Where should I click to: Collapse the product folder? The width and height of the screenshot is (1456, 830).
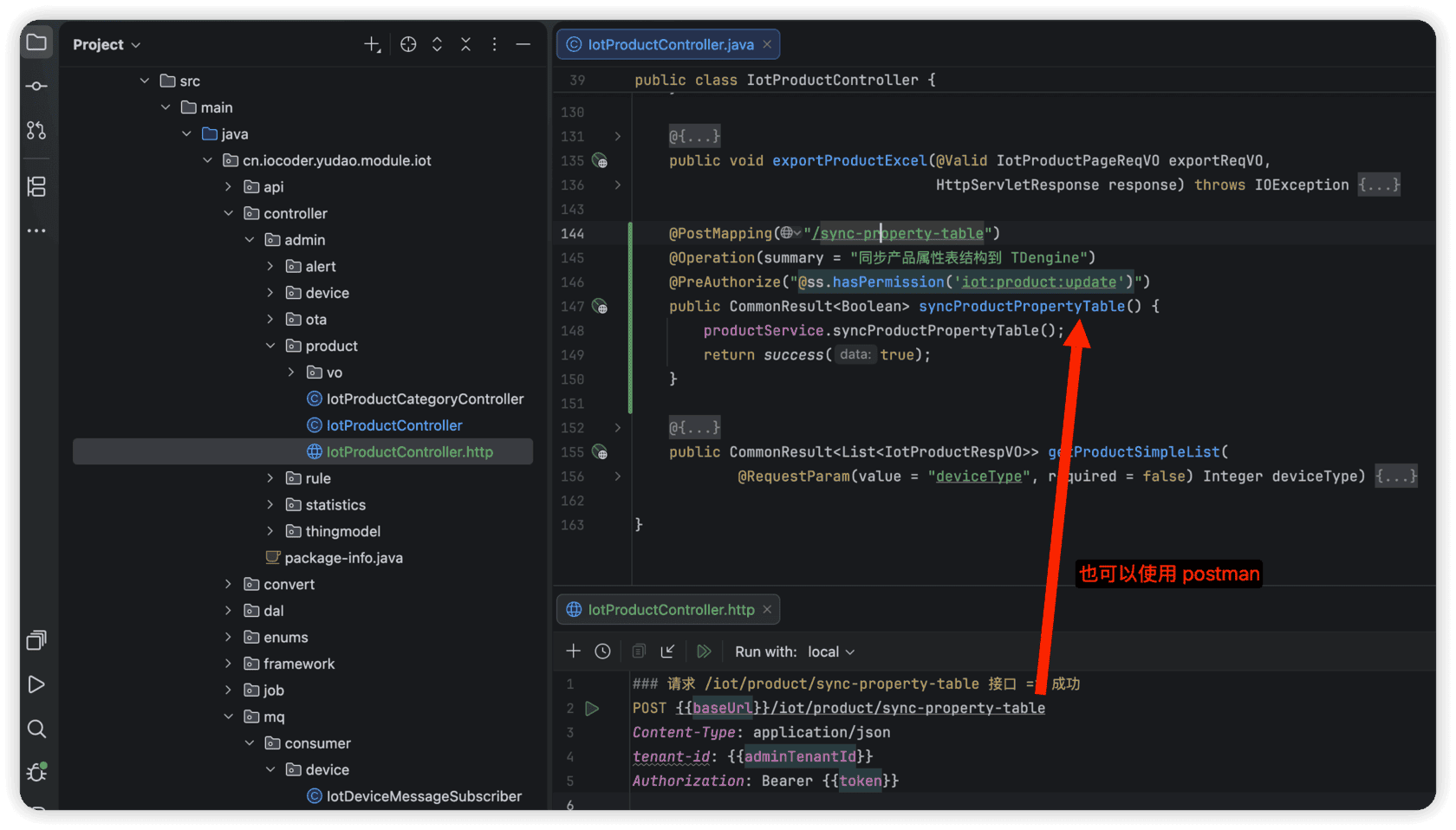pos(270,346)
